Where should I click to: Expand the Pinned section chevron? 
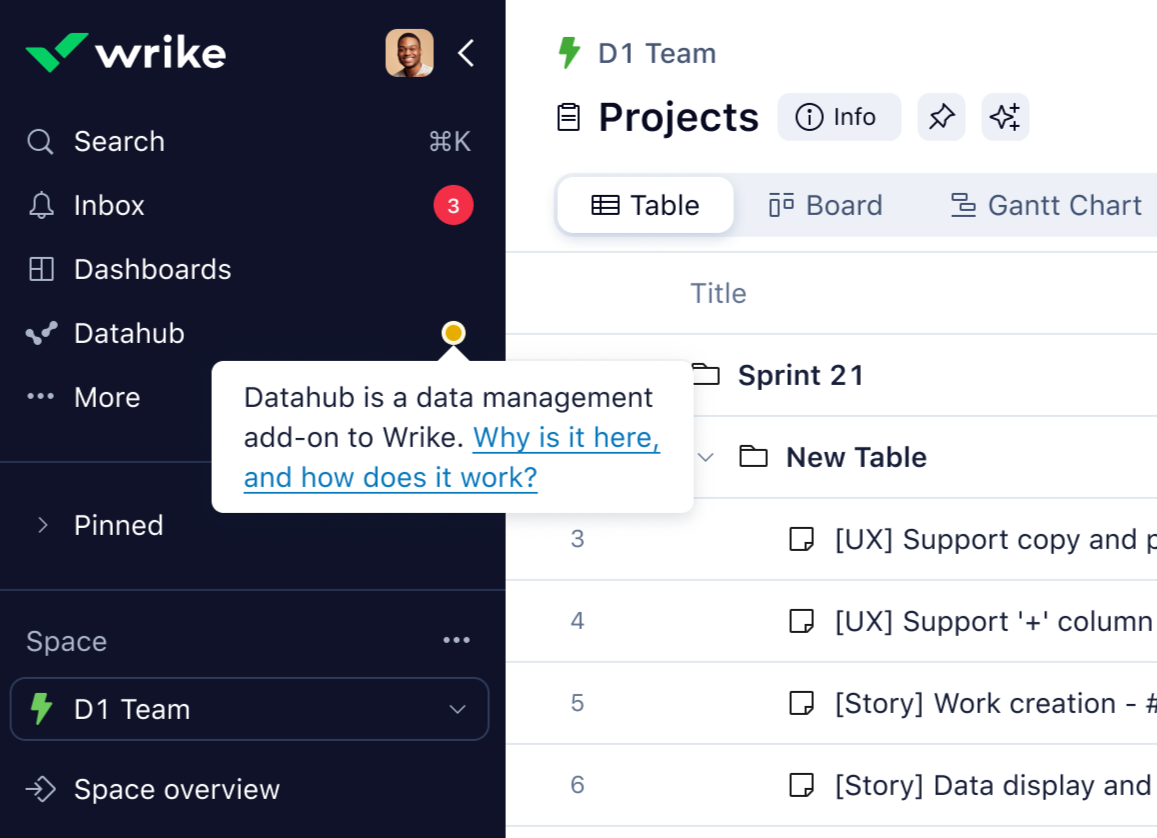tap(43, 525)
